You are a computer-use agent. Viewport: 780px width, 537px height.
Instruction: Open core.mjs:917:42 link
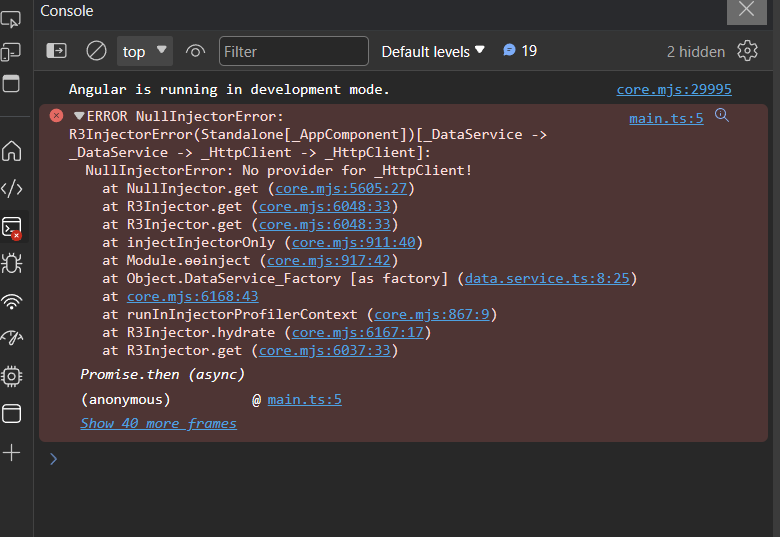[x=328, y=261]
